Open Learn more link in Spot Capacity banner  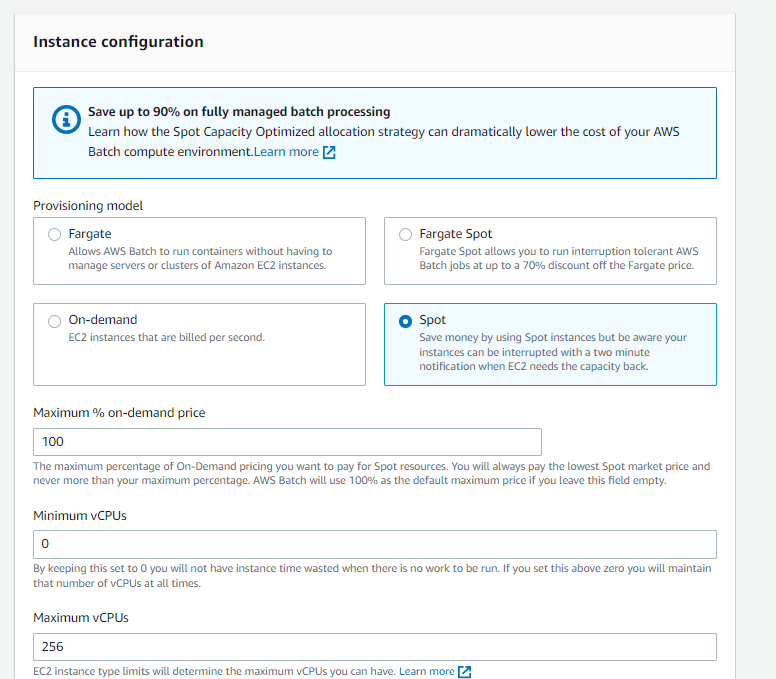coord(286,152)
